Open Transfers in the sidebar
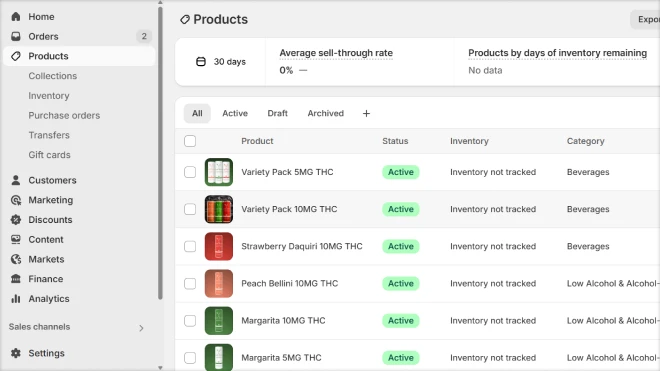The image size is (660, 371). (x=49, y=135)
